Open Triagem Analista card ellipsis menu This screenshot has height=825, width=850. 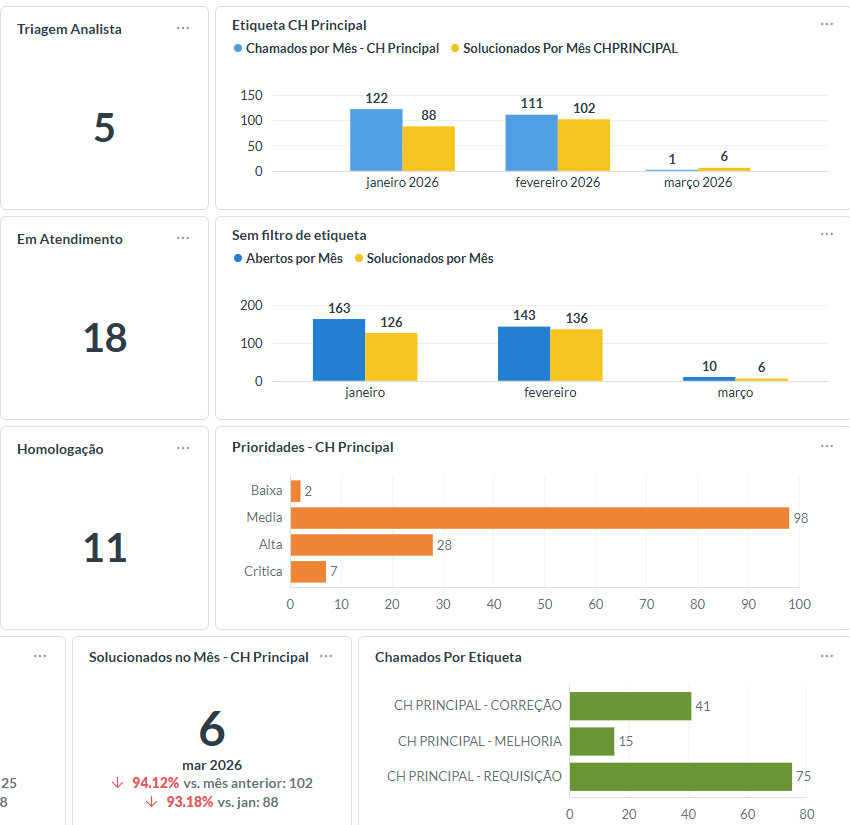click(x=183, y=28)
